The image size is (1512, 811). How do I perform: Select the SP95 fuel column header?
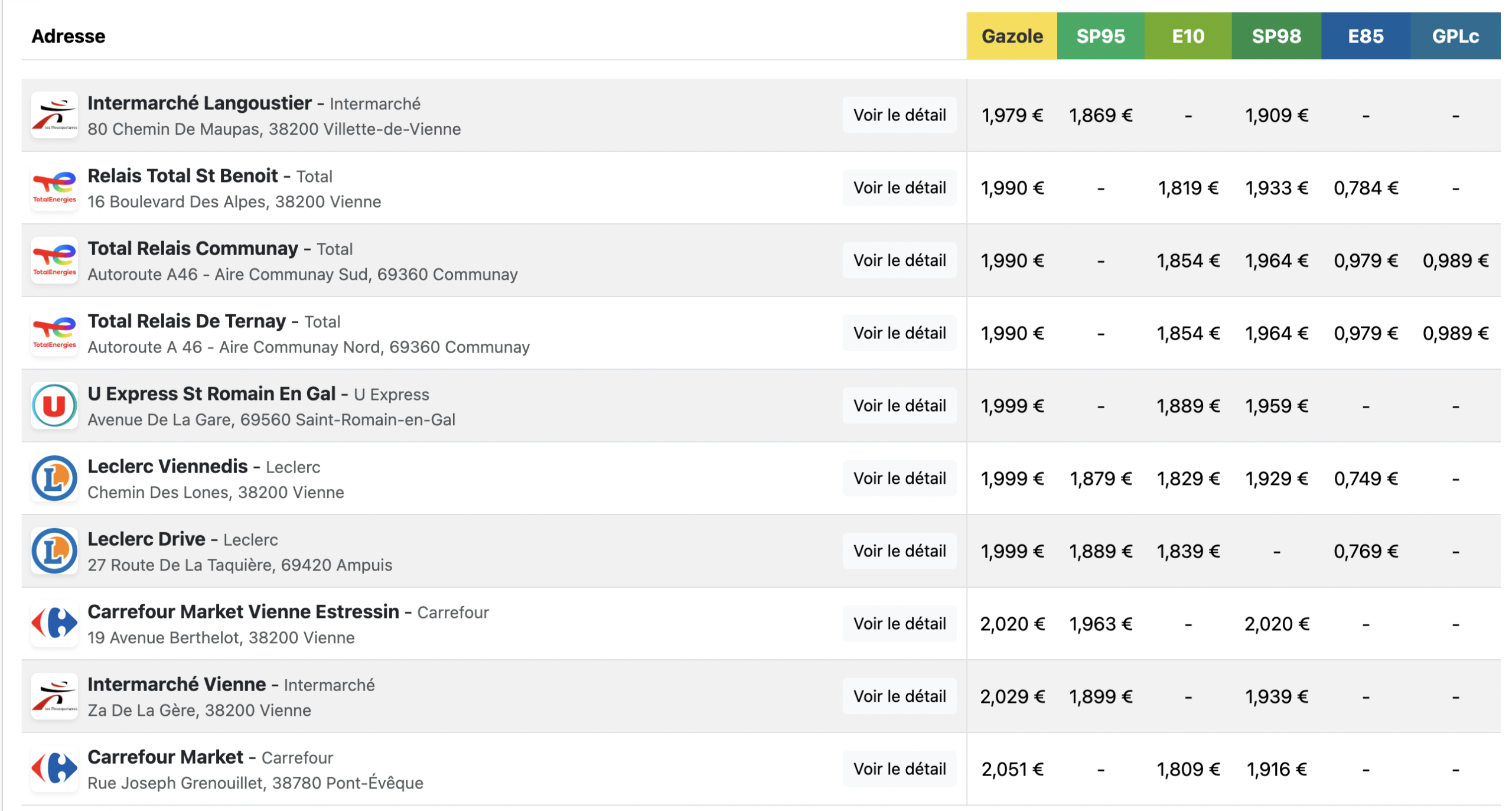point(1100,36)
